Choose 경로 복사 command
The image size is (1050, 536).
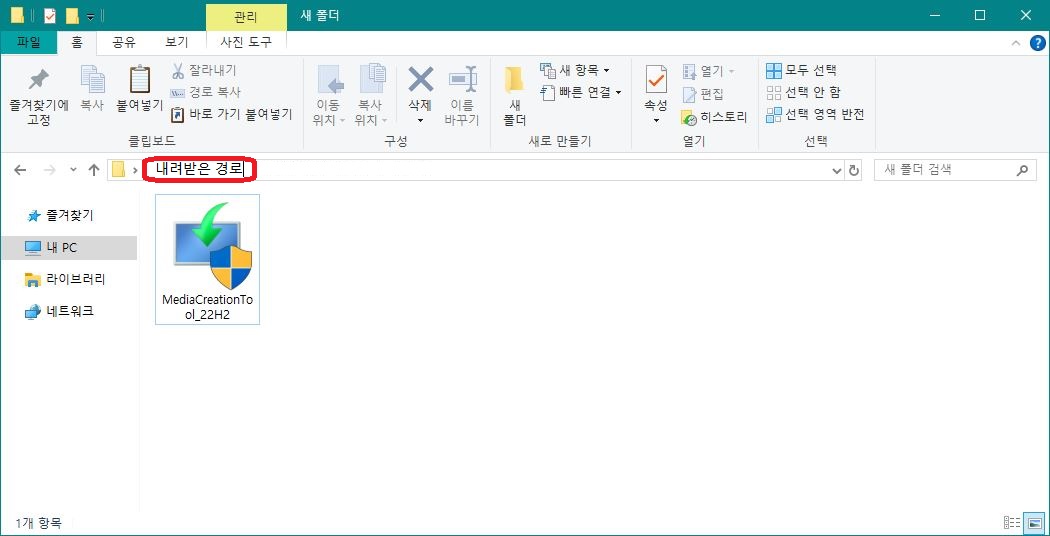(206, 92)
